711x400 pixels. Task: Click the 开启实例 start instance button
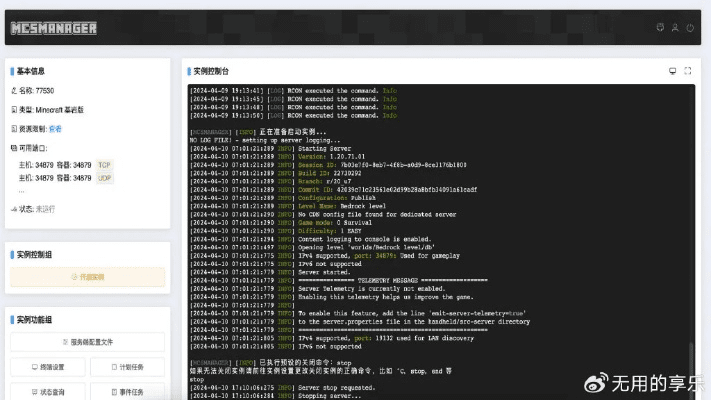(87, 277)
